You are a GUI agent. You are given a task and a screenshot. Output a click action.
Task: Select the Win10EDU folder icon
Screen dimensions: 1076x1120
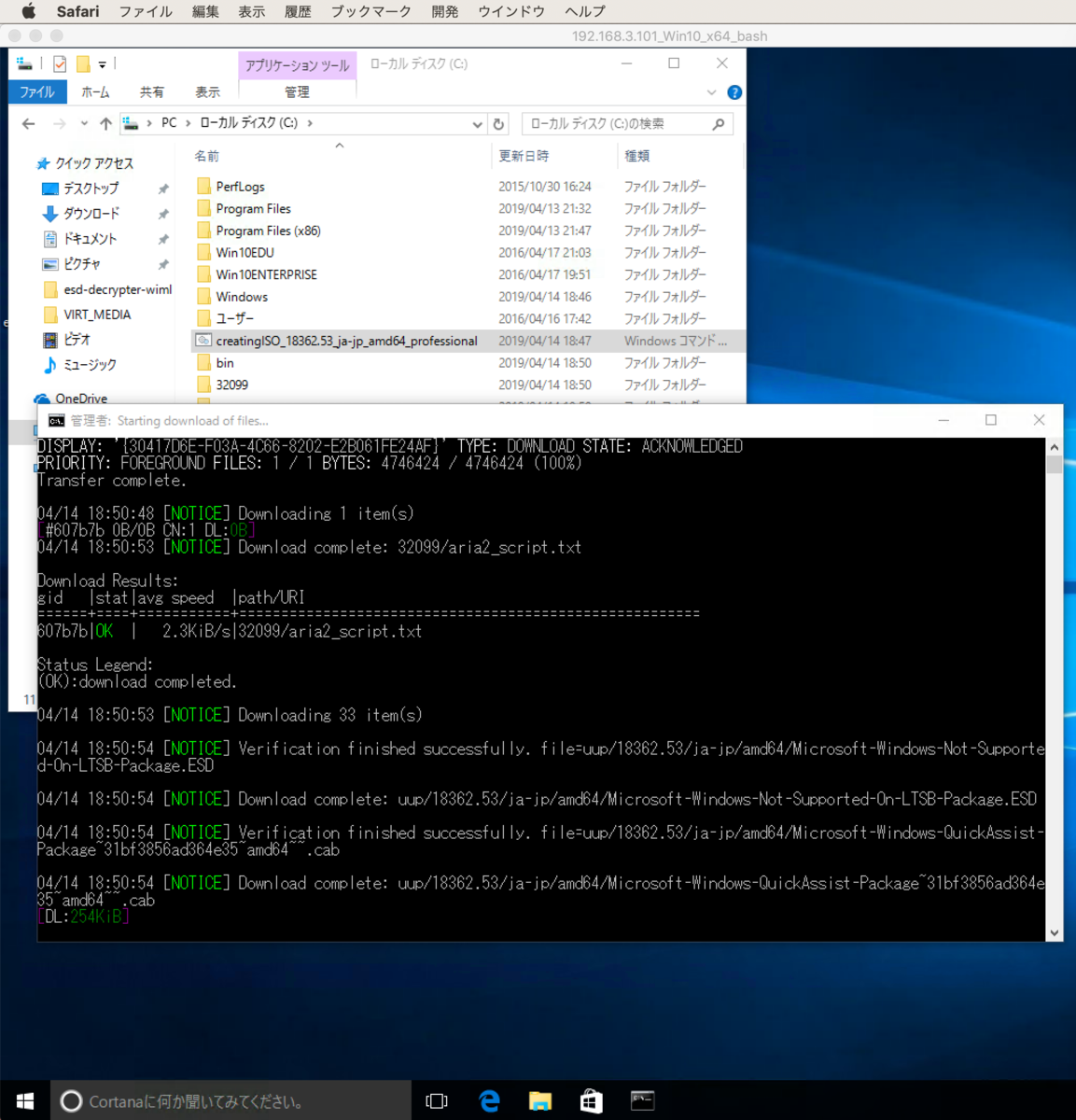point(203,252)
